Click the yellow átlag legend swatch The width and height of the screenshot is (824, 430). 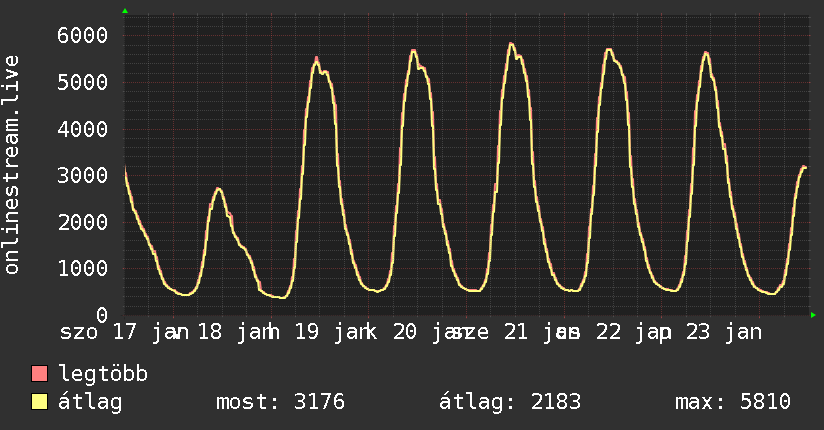39,402
